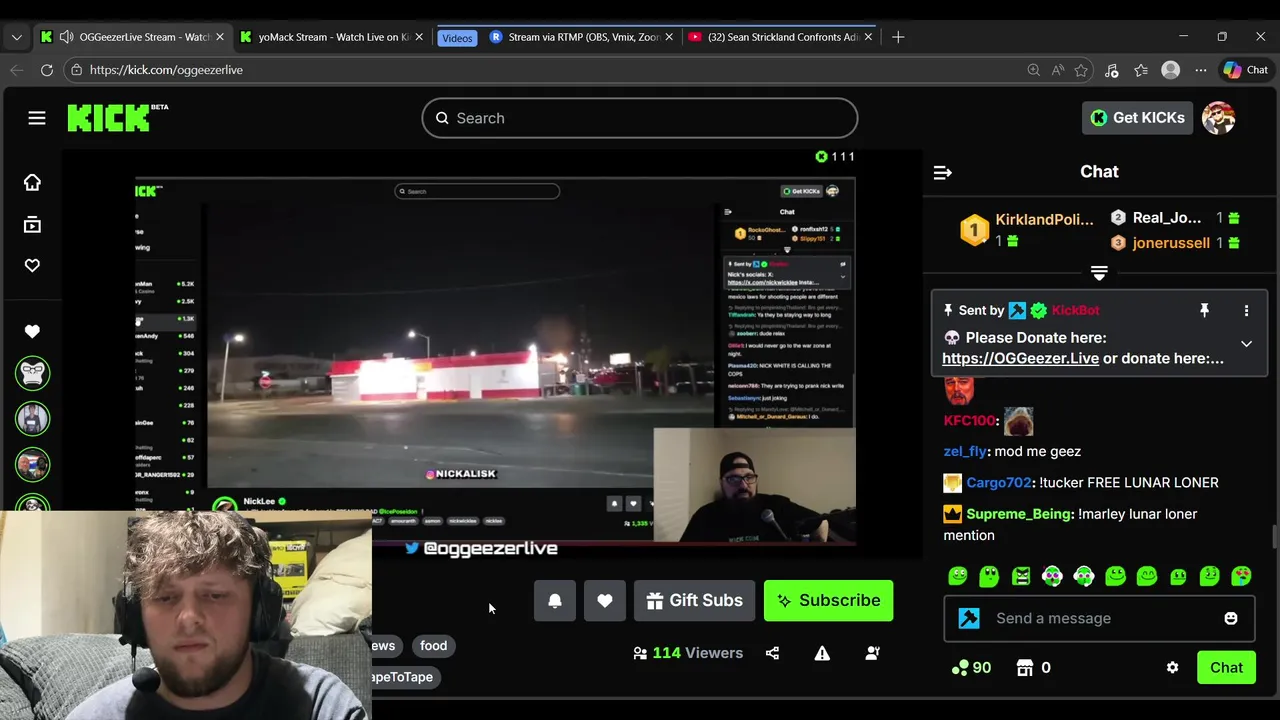Open your profile avatar on the Kick header
Image resolution: width=1280 pixels, height=720 pixels.
pos(1218,118)
